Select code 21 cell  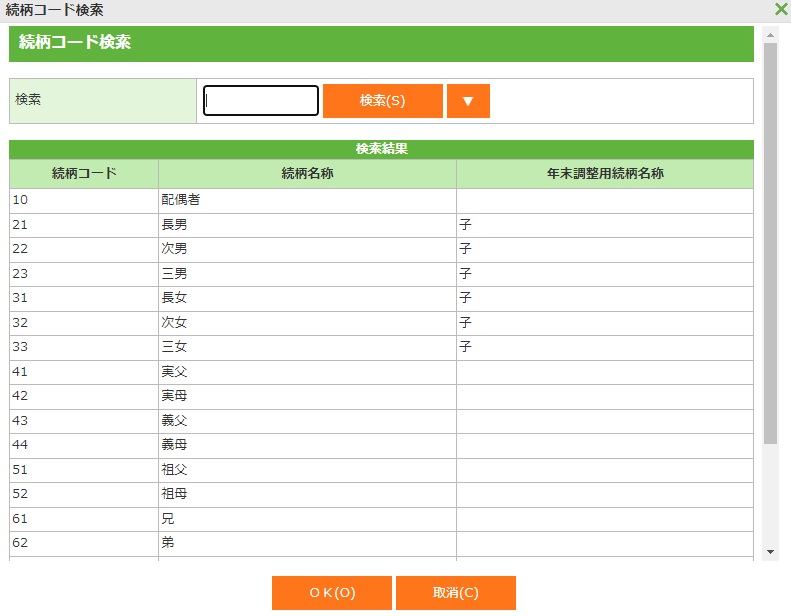(x=84, y=225)
